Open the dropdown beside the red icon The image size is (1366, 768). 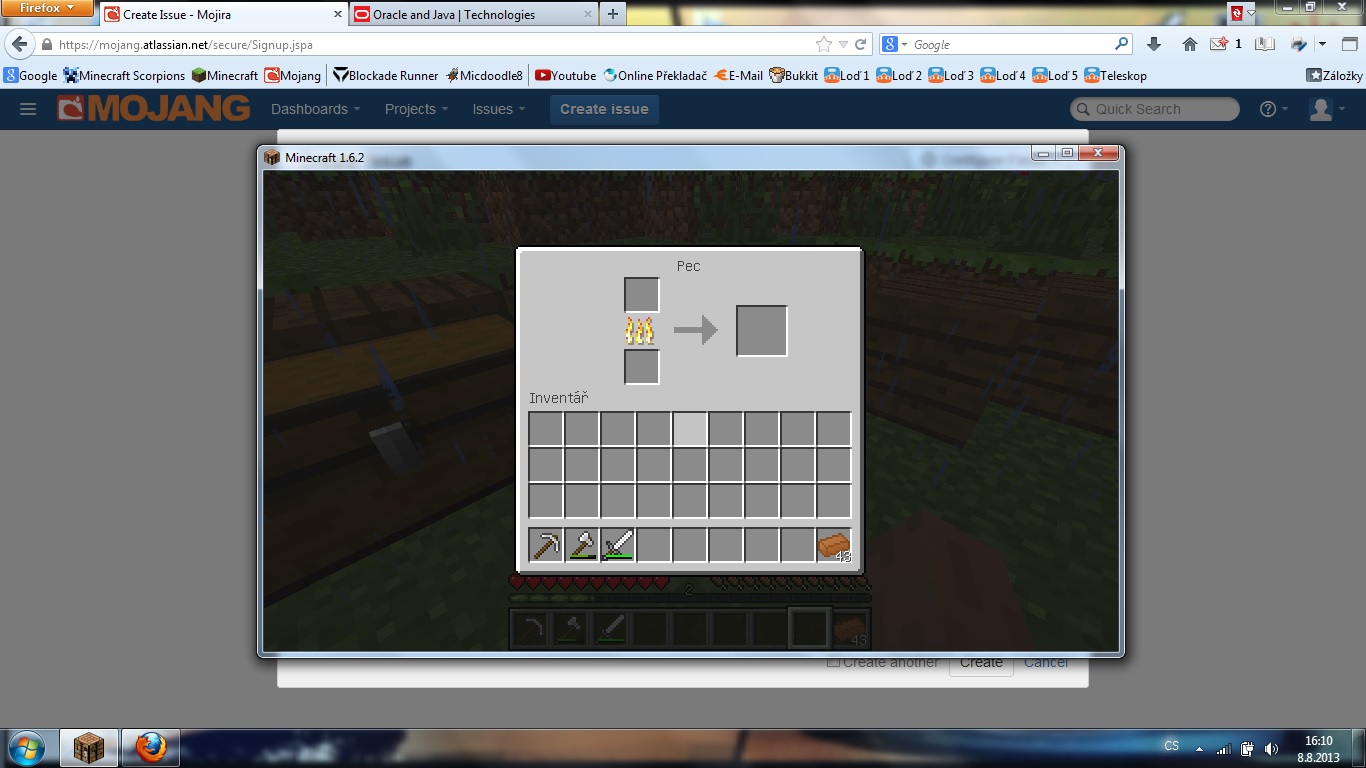pos(1253,13)
